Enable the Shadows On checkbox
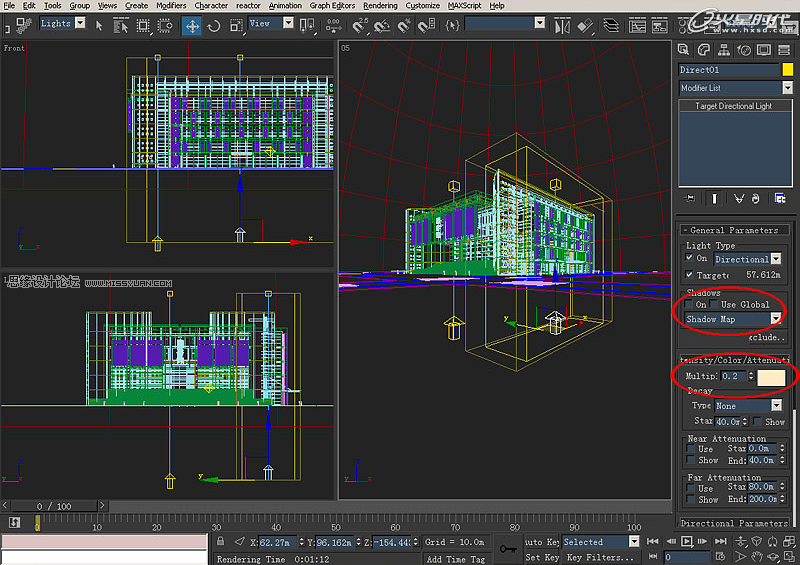Screen dimensions: 800x565 [x=690, y=304]
